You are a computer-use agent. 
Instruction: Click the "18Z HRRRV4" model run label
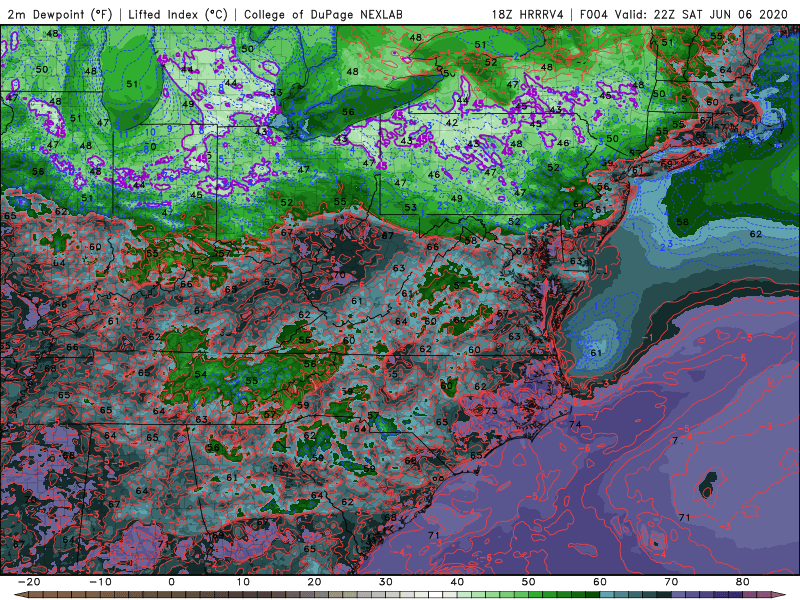click(528, 14)
